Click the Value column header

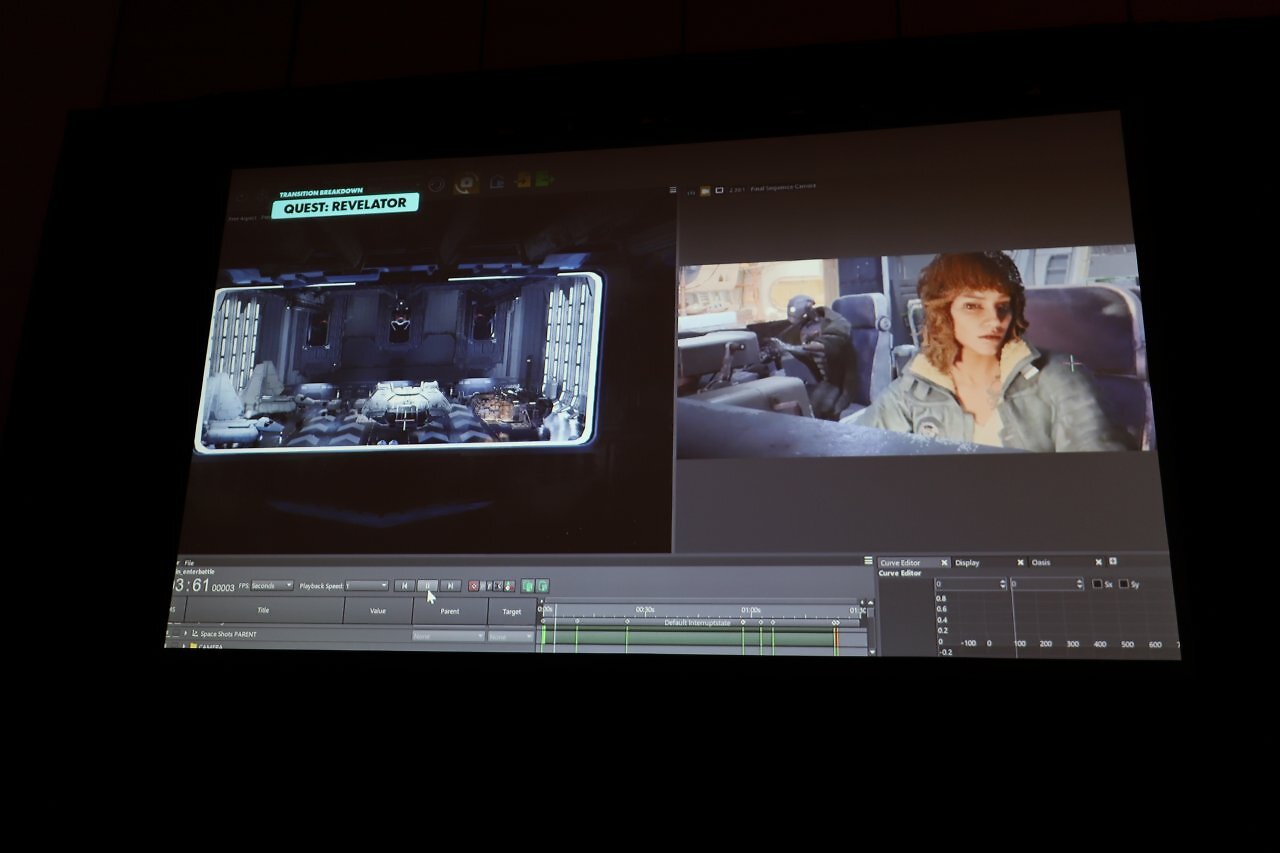378,610
